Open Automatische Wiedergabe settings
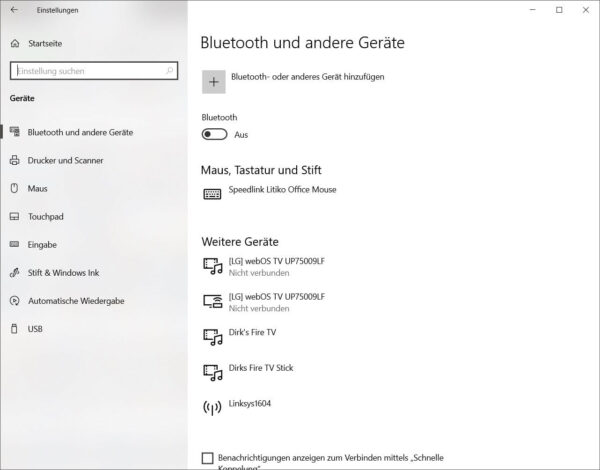 point(76,301)
